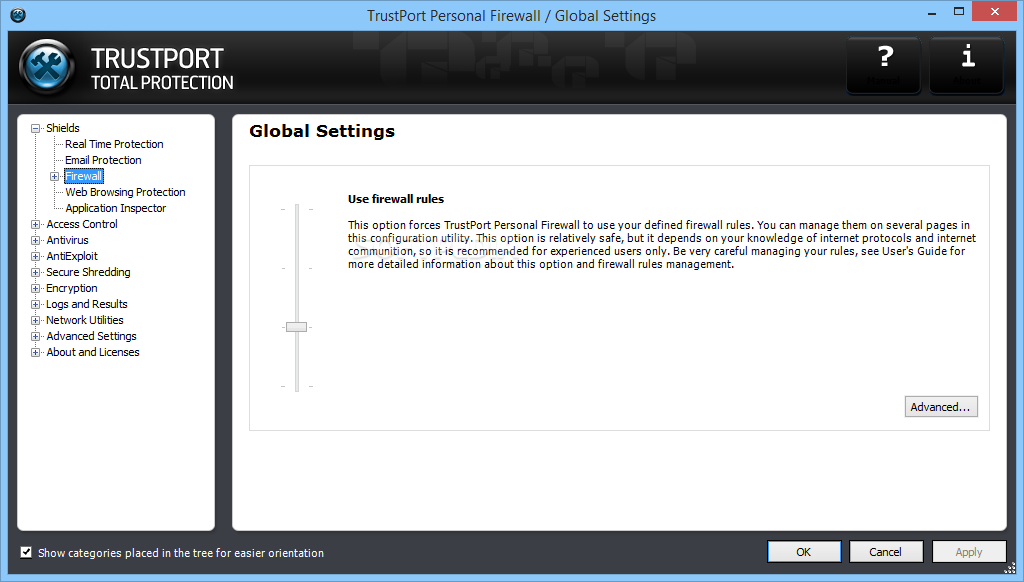Viewport: 1024px width, 582px height.
Task: Click the Advanced... button
Action: 941,407
